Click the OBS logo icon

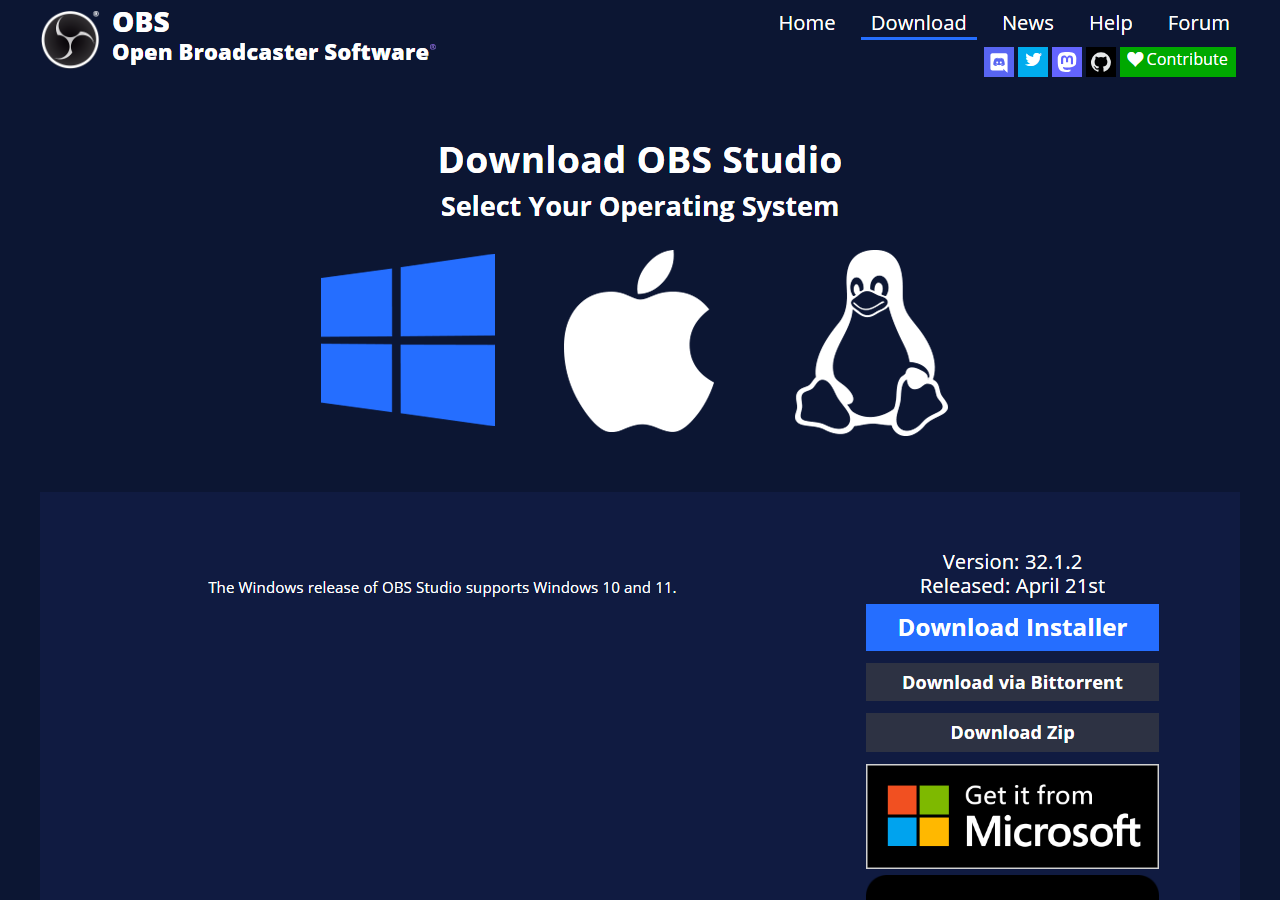pos(70,39)
